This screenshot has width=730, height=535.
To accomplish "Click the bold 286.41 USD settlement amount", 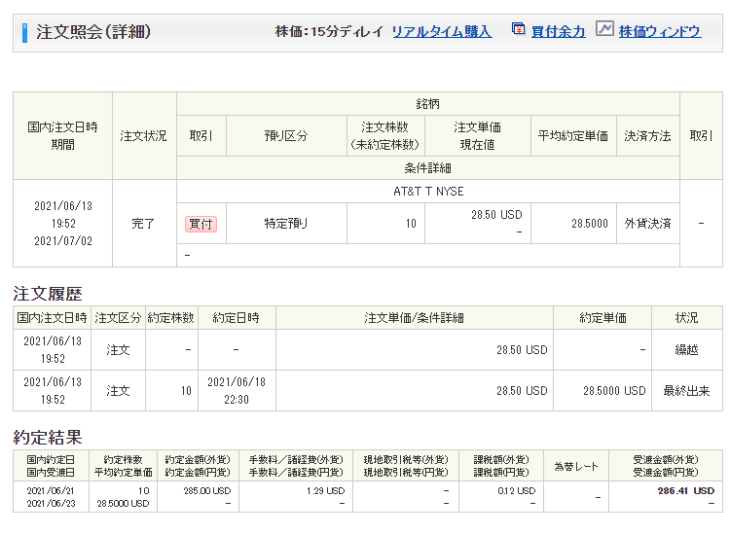I will 686,491.
